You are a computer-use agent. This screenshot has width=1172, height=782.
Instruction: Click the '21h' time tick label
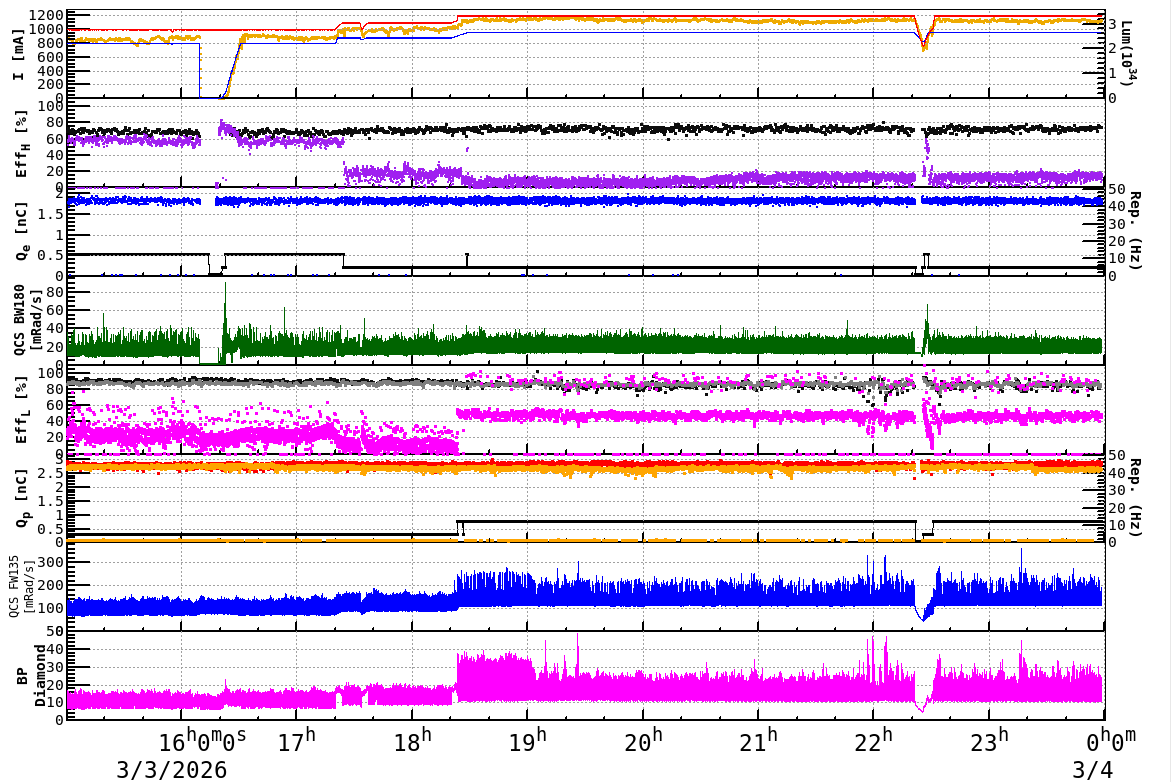coord(759,741)
